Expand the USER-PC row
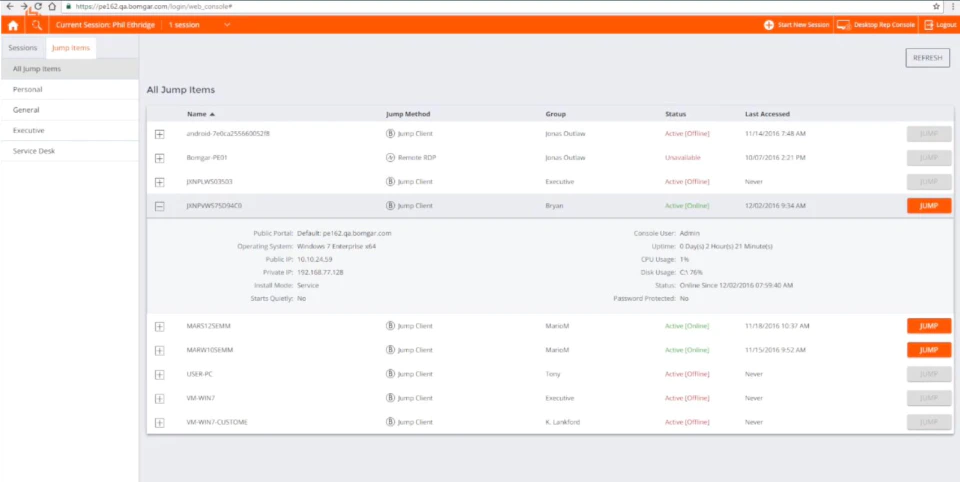960x482 pixels. point(159,374)
